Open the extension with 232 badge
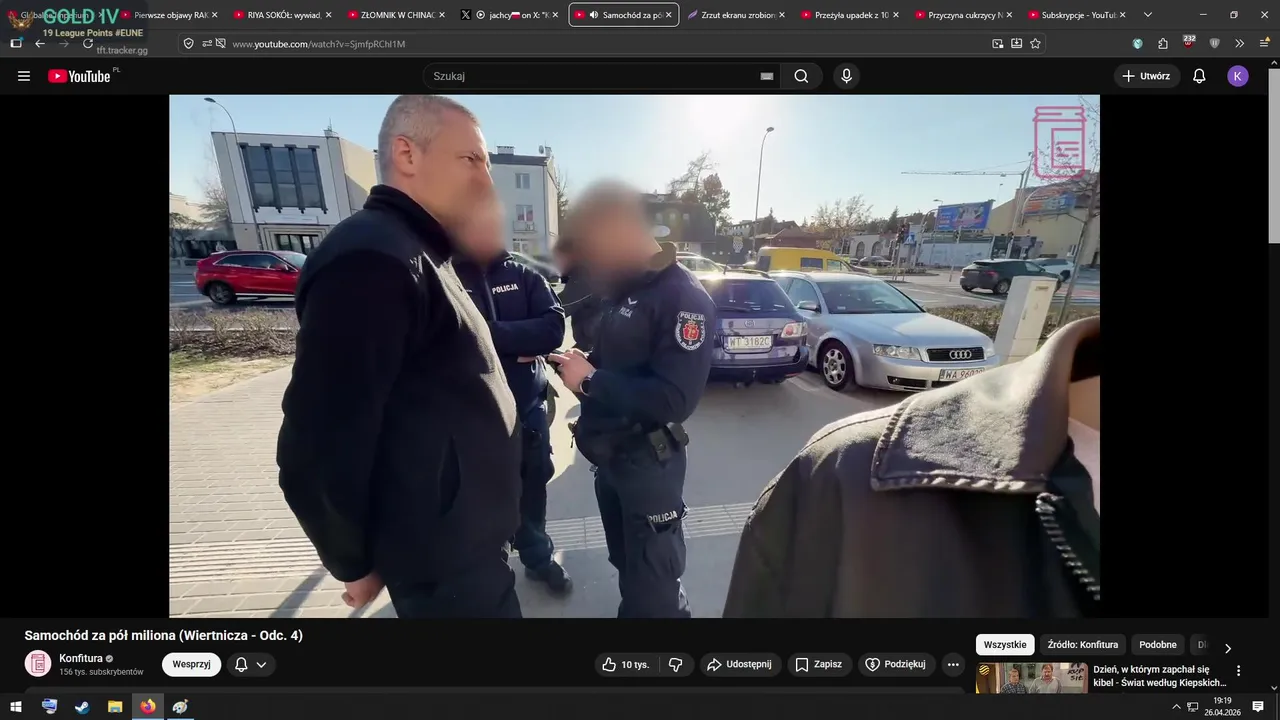 pos(1188,43)
